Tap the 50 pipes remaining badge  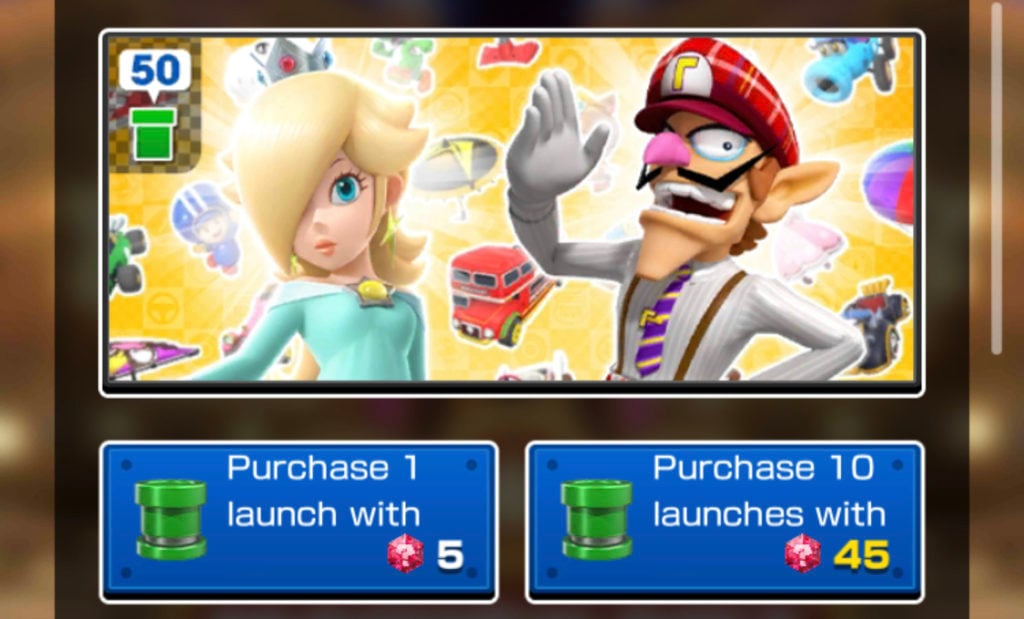[x=155, y=71]
